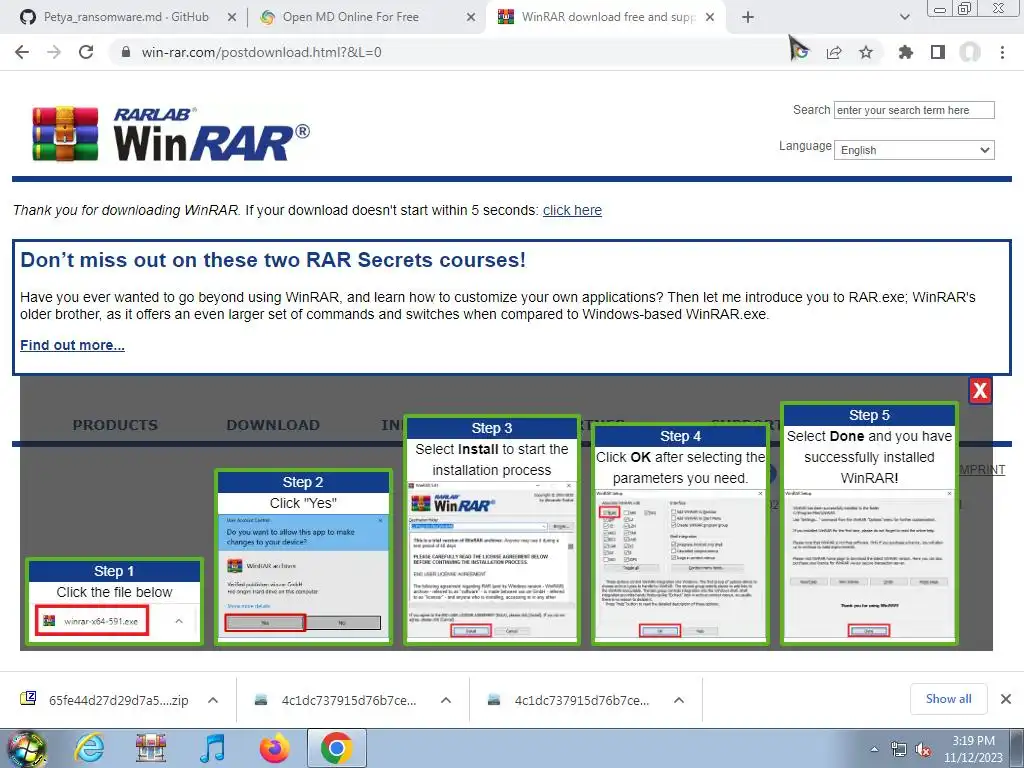Click the WinRAR logo
This screenshot has width=1024, height=768.
(171, 133)
